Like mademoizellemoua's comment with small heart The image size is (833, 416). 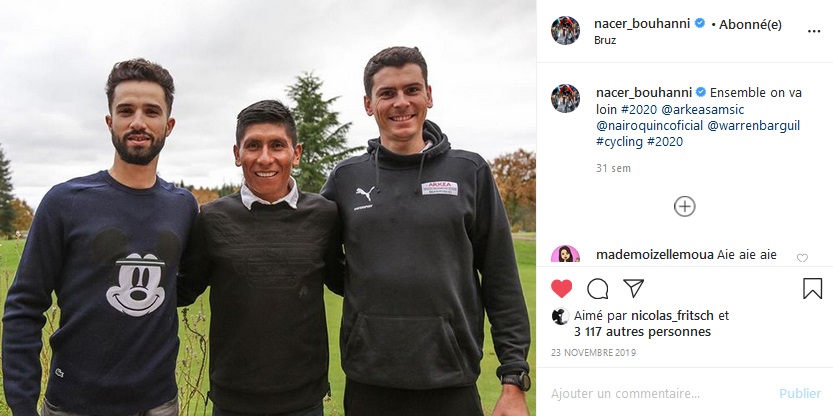[x=802, y=258]
